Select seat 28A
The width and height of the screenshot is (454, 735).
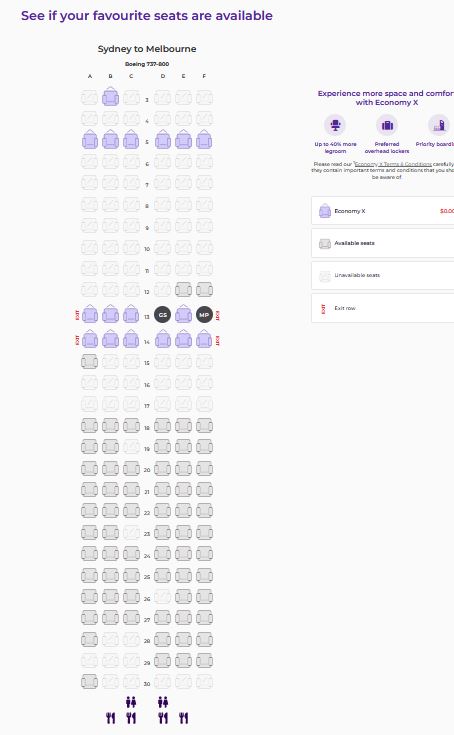(89, 639)
